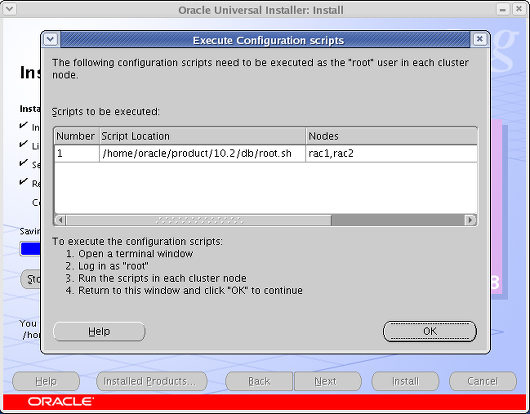Click the Oracle Universal Installer: Install title bar
530x414 pixels.
pos(260,10)
